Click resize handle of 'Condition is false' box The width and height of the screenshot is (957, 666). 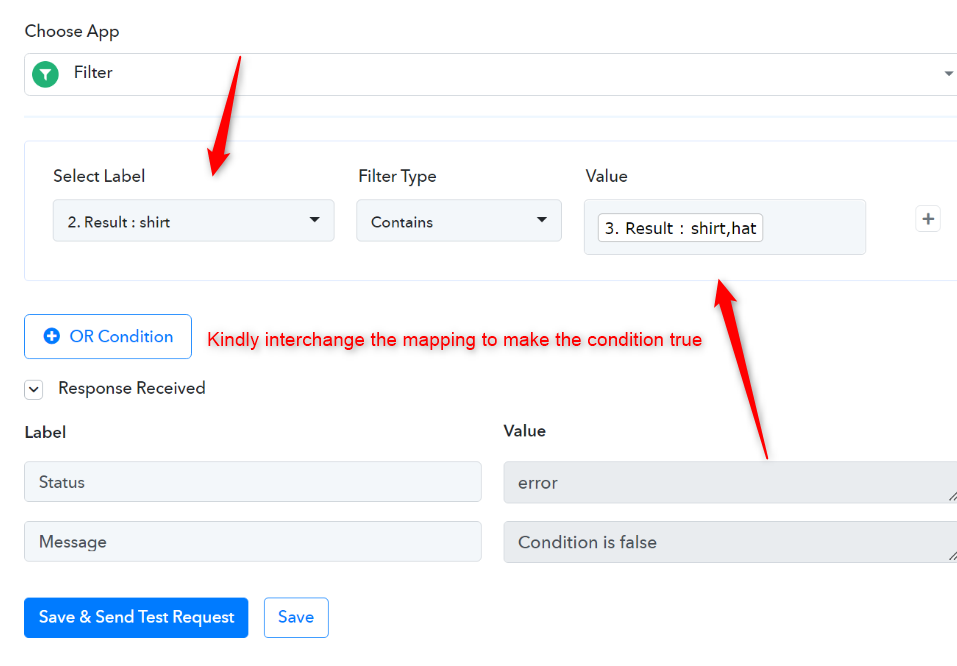tap(952, 556)
